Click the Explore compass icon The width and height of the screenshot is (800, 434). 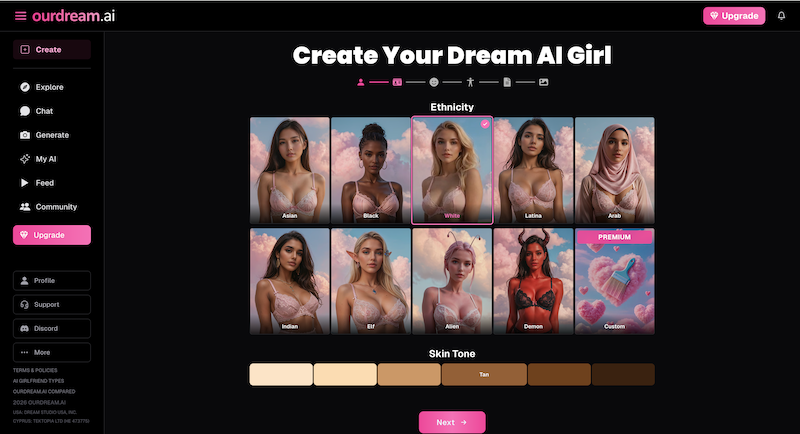(25, 87)
